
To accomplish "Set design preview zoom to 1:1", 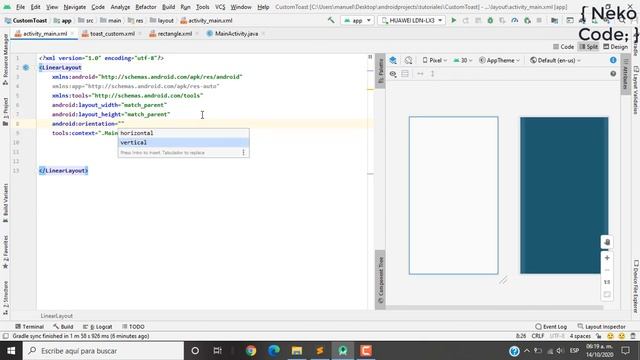I will [607, 282].
